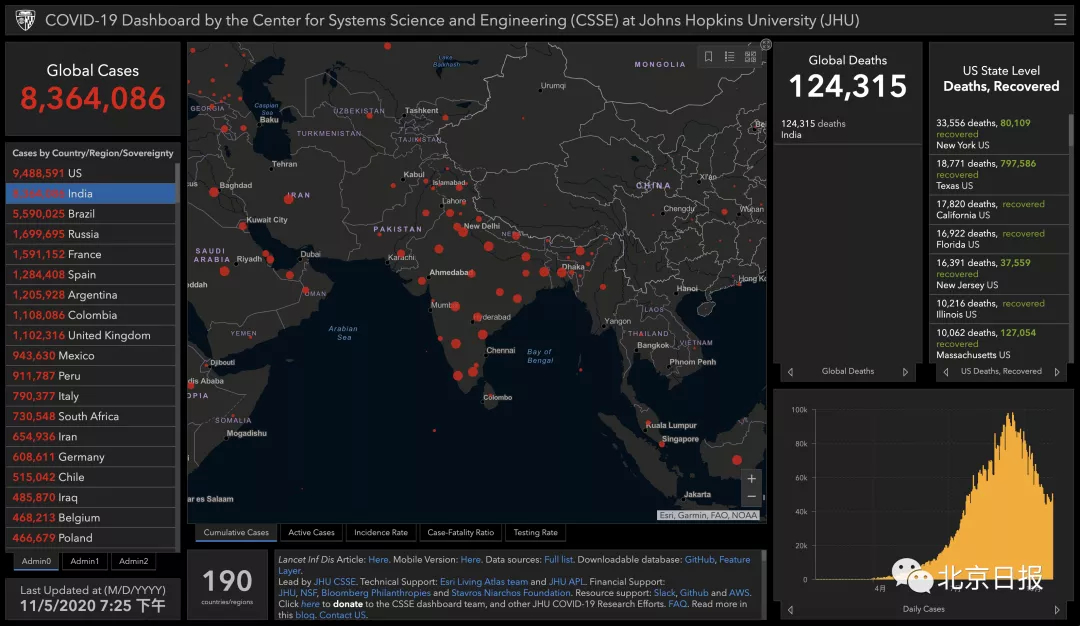Select India row in country list
Screen dimensions: 1080x626
(90, 194)
